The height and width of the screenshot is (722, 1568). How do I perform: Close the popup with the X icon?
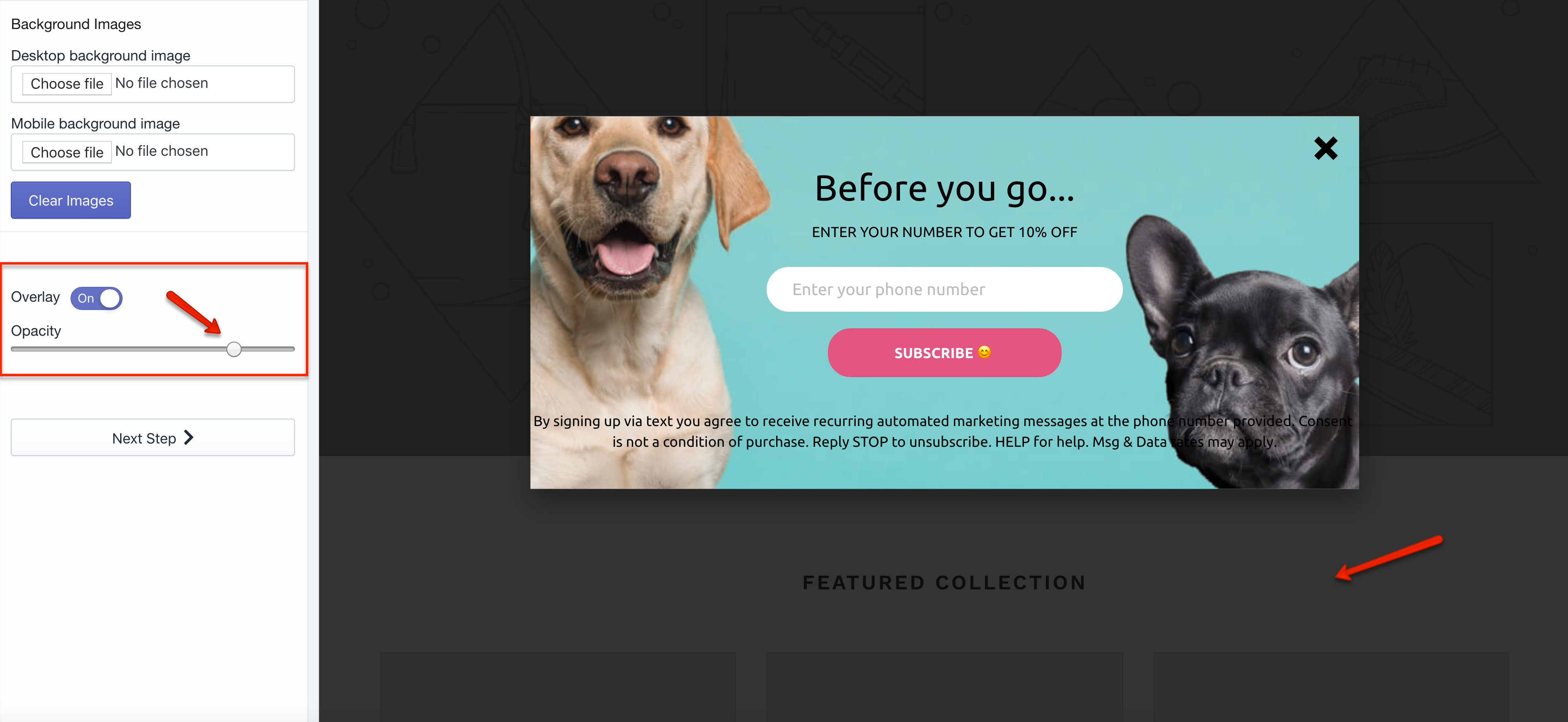pyautogui.click(x=1325, y=148)
